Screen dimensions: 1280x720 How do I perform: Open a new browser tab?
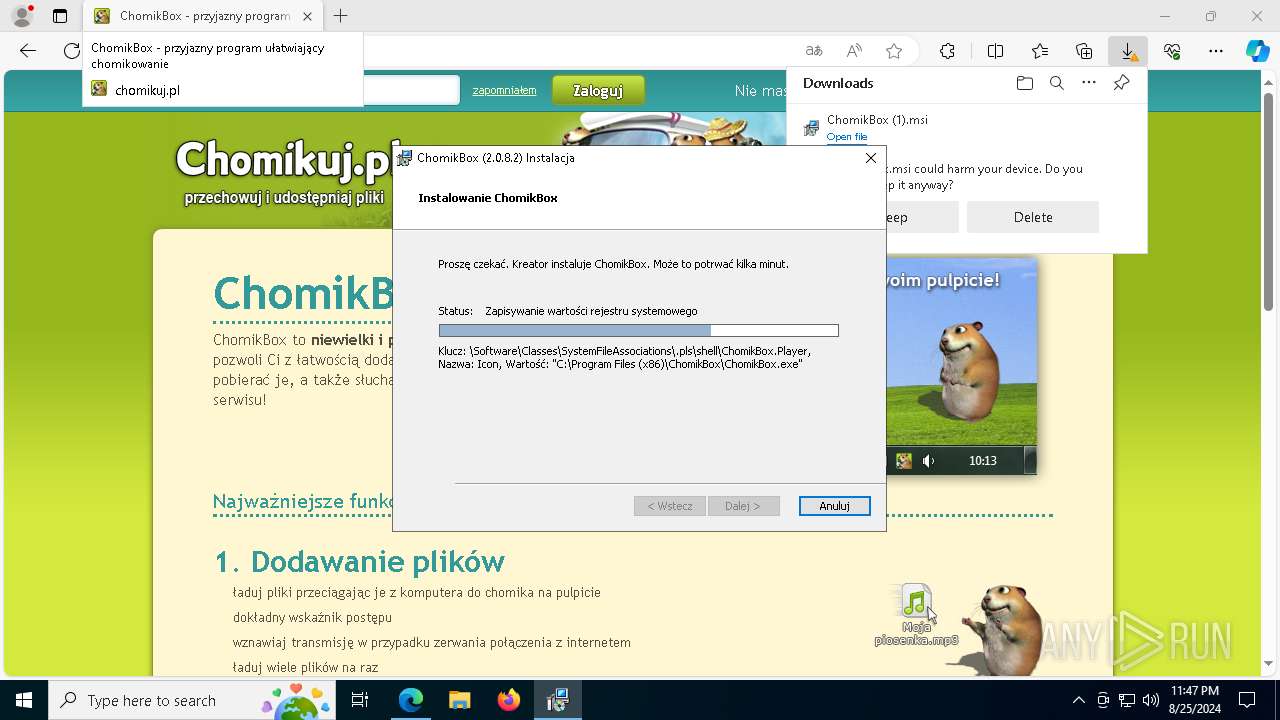click(341, 16)
